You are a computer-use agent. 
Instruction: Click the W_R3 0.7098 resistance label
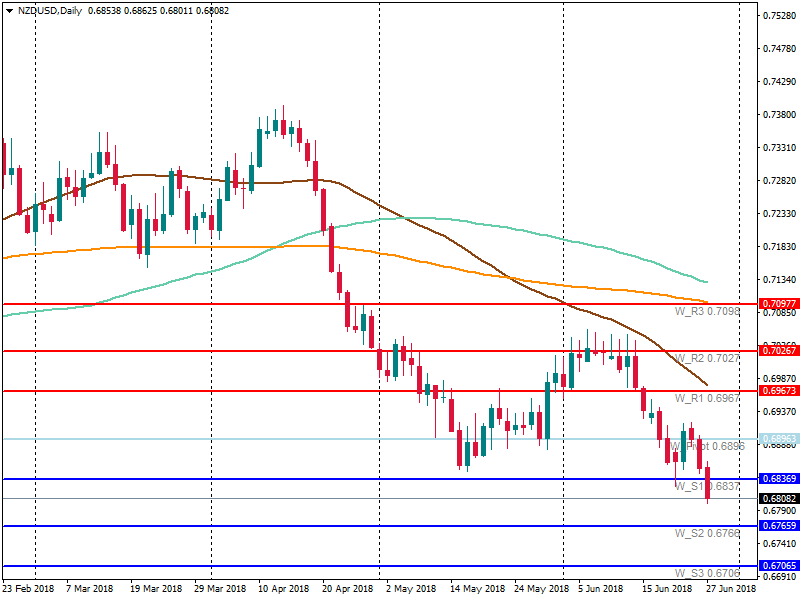[x=707, y=312]
